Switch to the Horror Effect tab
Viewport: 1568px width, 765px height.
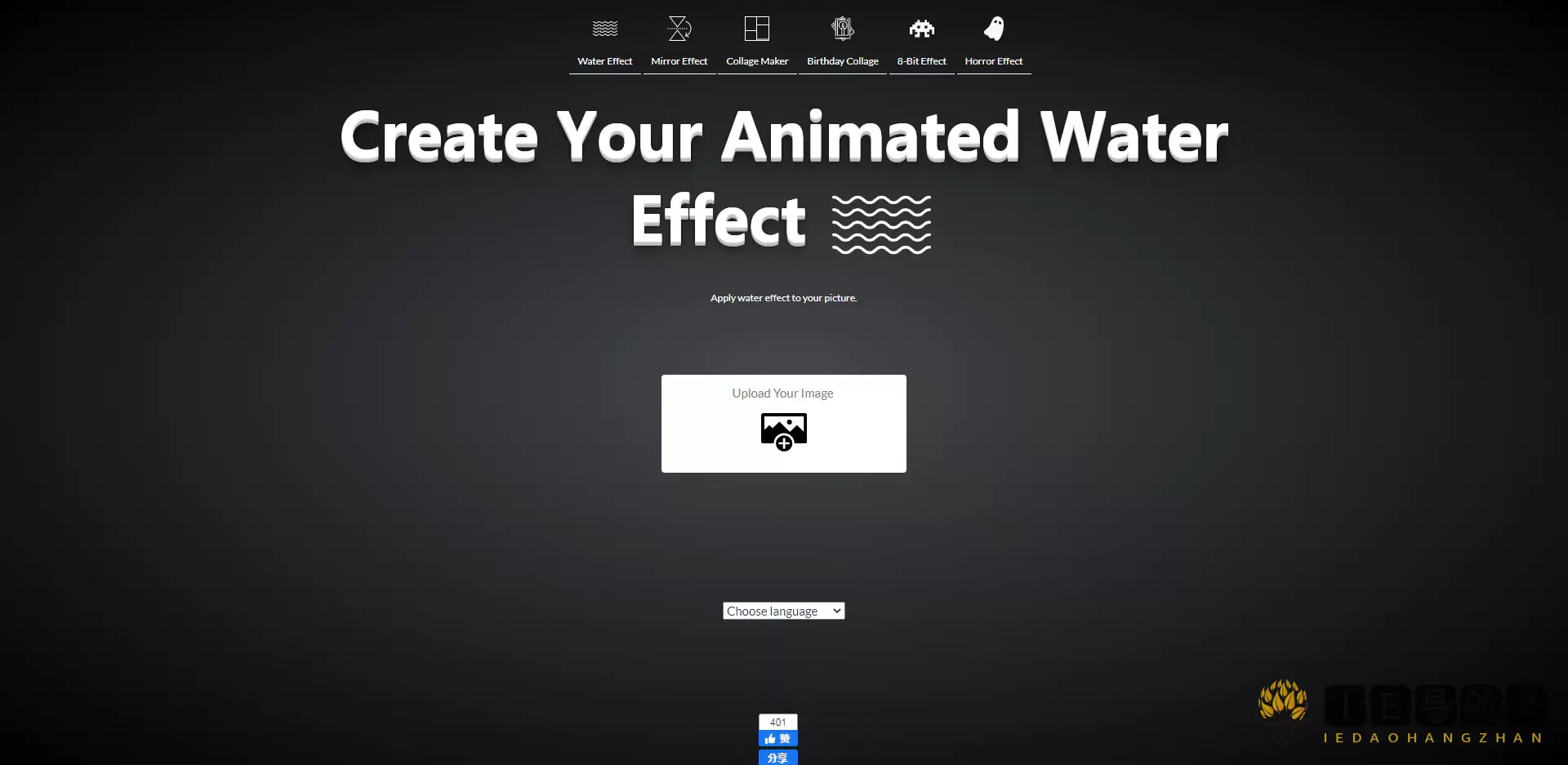coord(994,60)
